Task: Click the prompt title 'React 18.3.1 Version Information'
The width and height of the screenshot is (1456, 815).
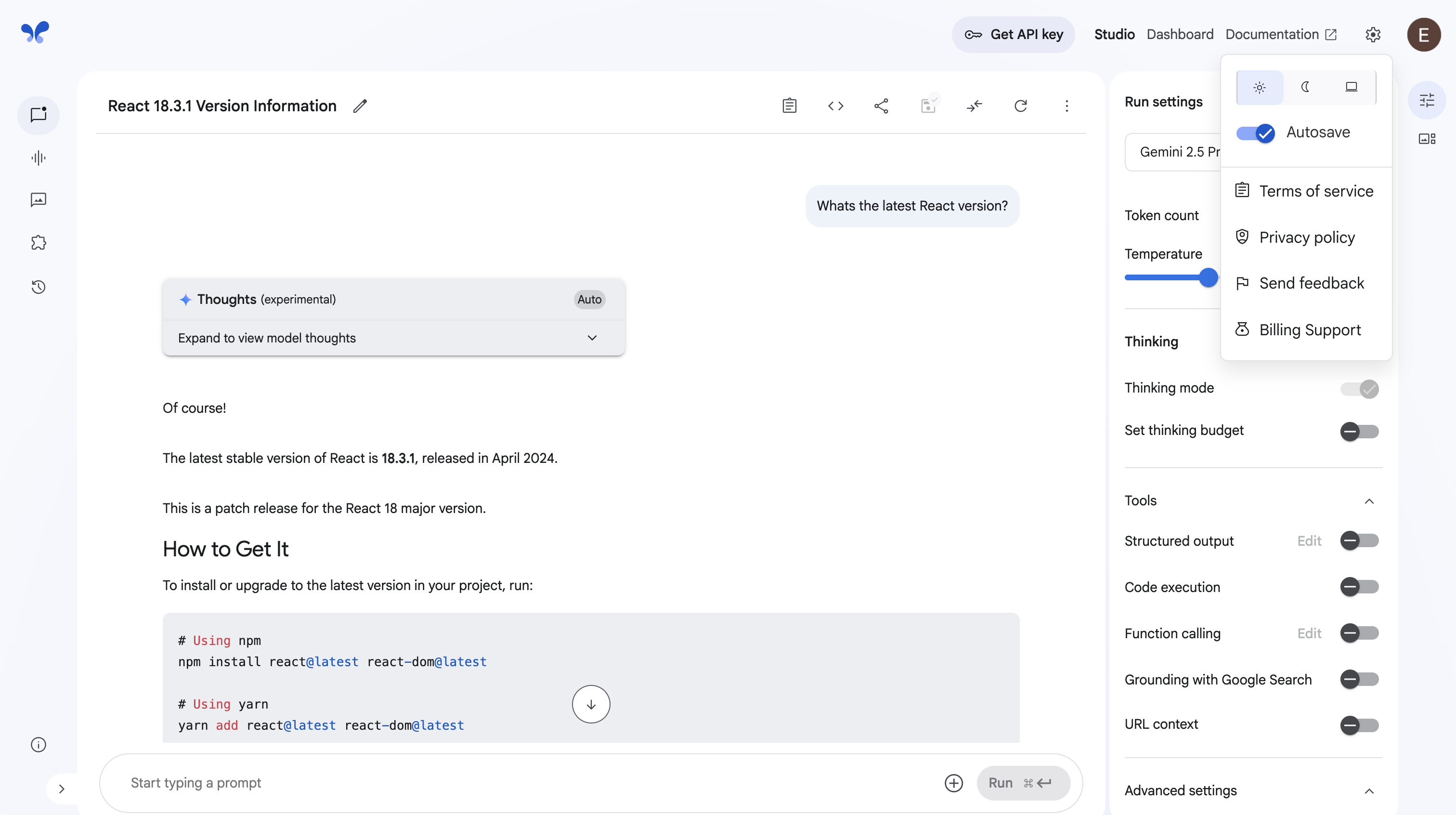Action: click(222, 106)
